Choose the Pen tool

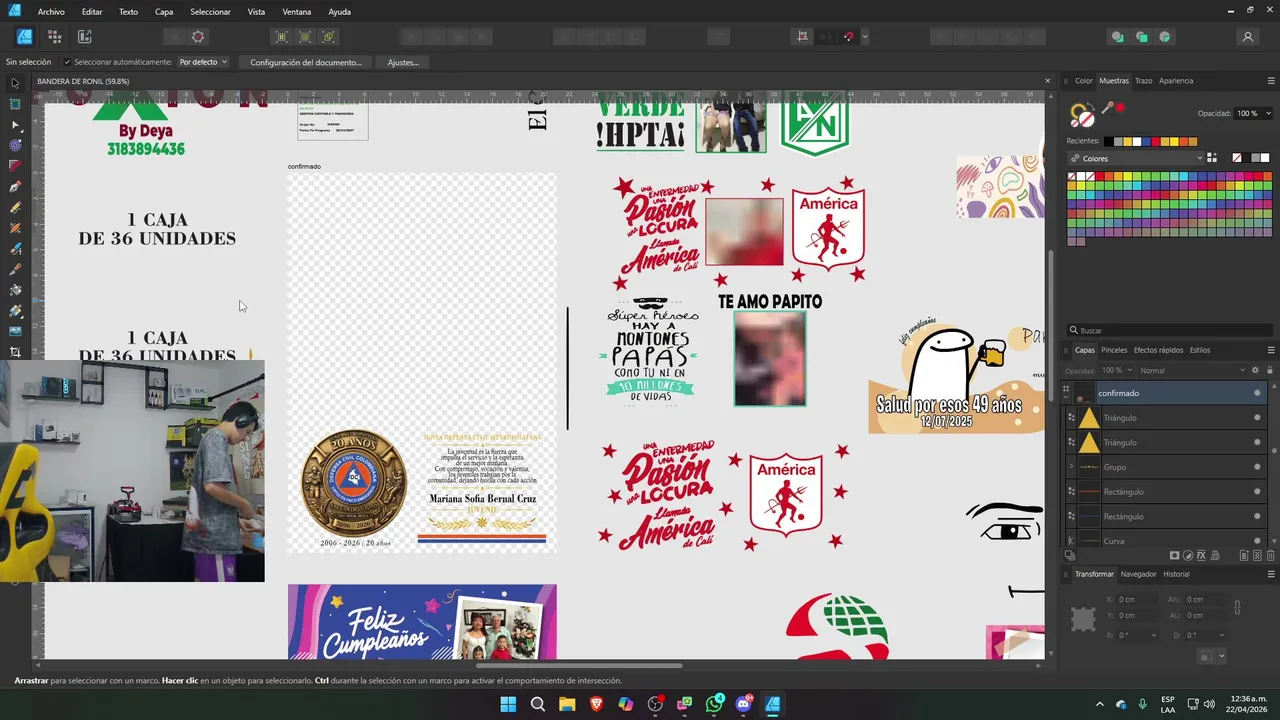point(15,187)
